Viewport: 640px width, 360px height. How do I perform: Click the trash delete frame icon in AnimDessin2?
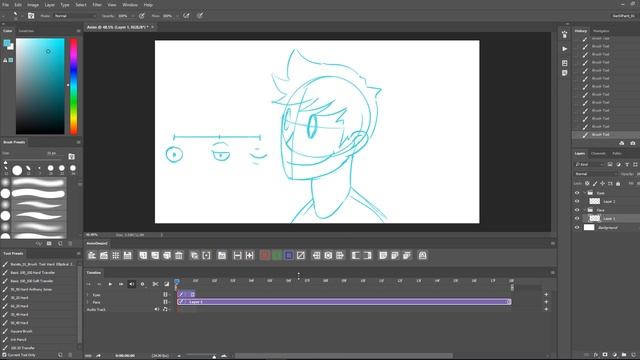pyautogui.click(x=179, y=256)
